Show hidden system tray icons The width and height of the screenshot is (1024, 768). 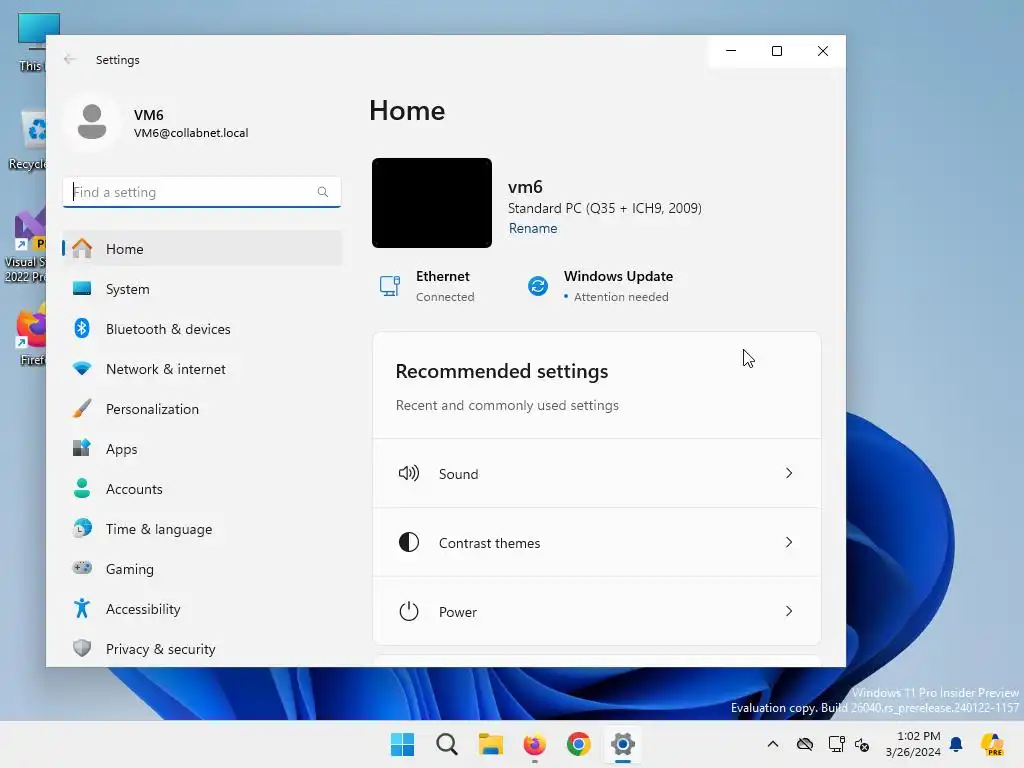pyautogui.click(x=773, y=744)
